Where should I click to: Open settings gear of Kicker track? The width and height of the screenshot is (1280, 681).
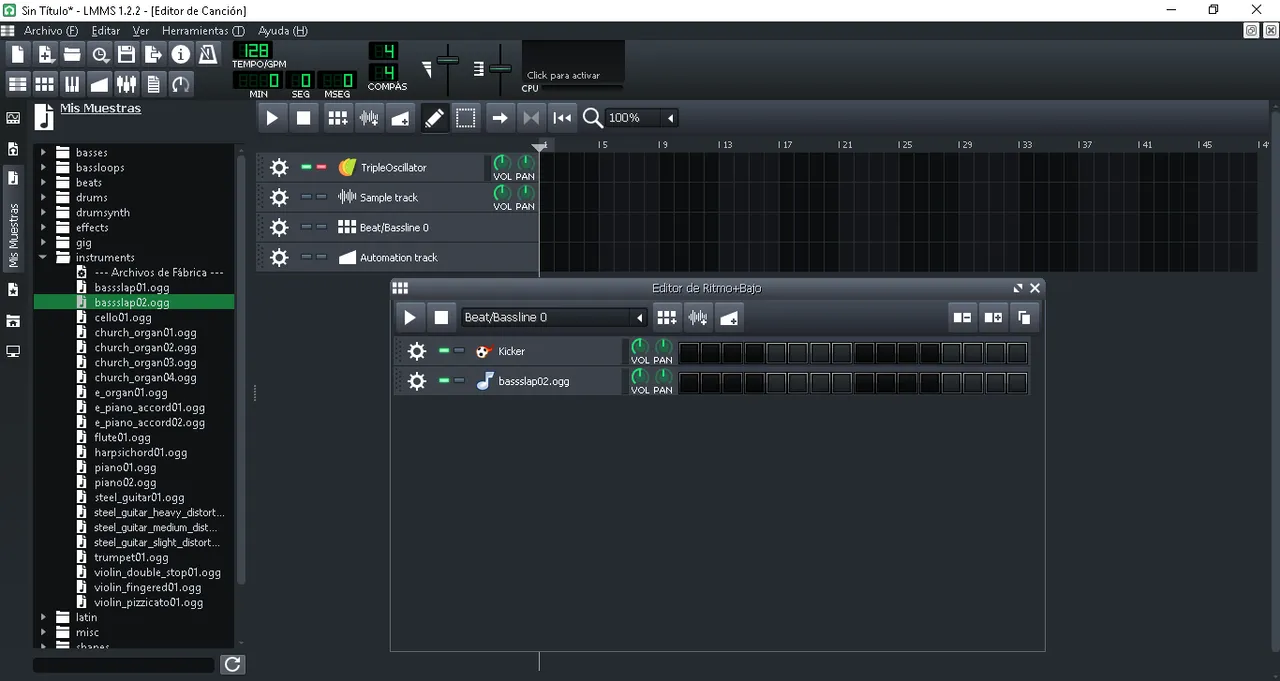[417, 352]
